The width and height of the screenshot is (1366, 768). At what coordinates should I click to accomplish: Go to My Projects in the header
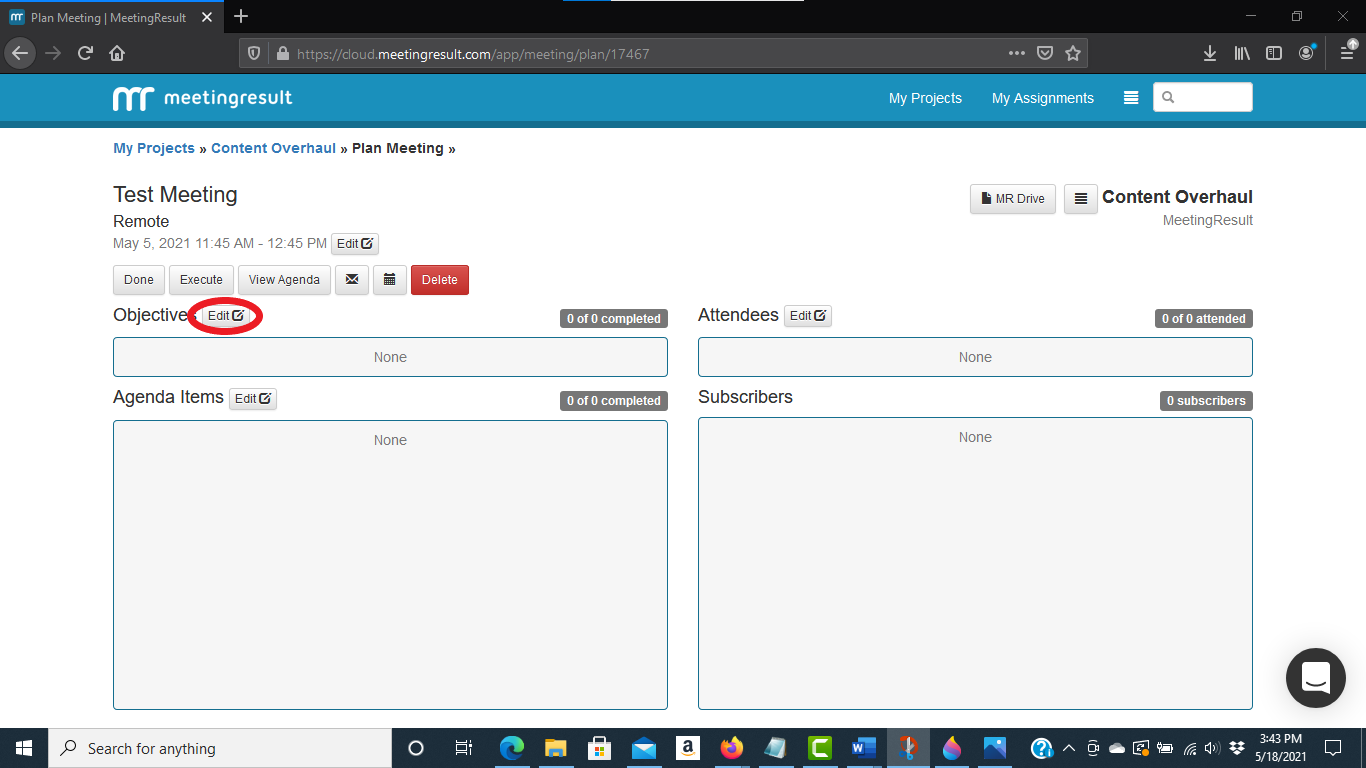point(925,98)
